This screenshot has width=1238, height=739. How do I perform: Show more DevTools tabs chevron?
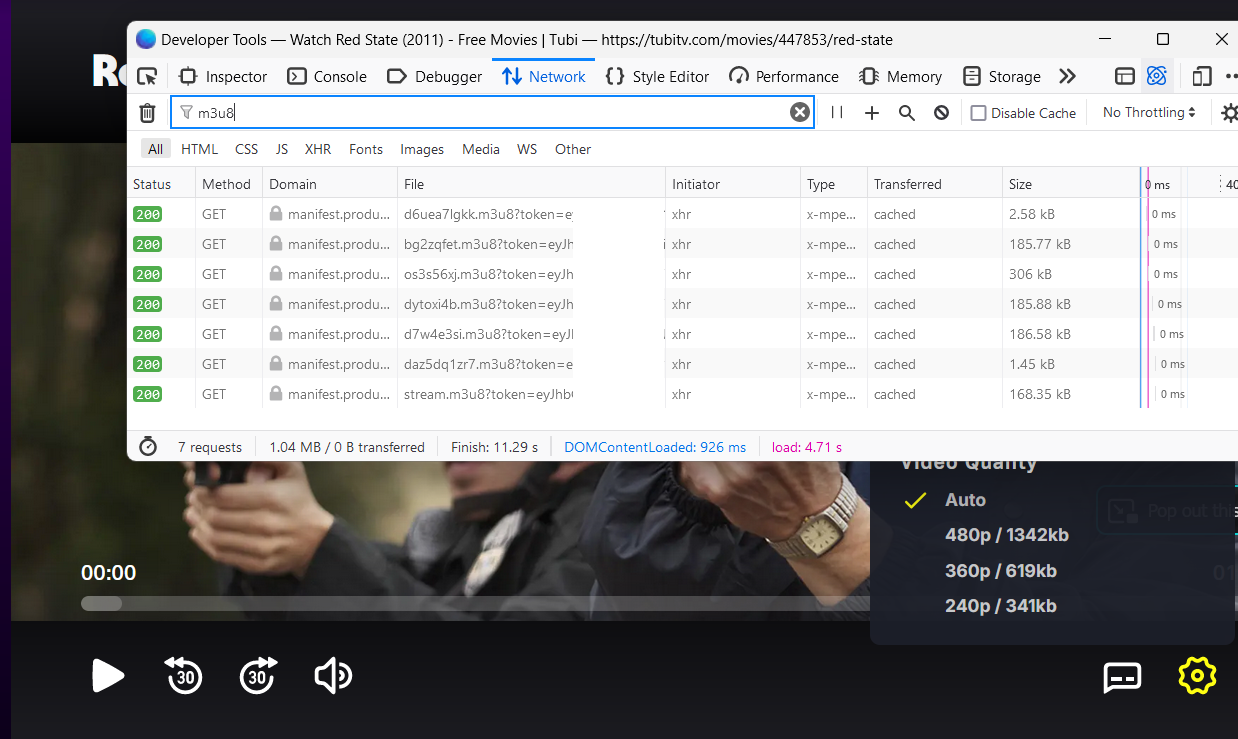click(x=1067, y=76)
